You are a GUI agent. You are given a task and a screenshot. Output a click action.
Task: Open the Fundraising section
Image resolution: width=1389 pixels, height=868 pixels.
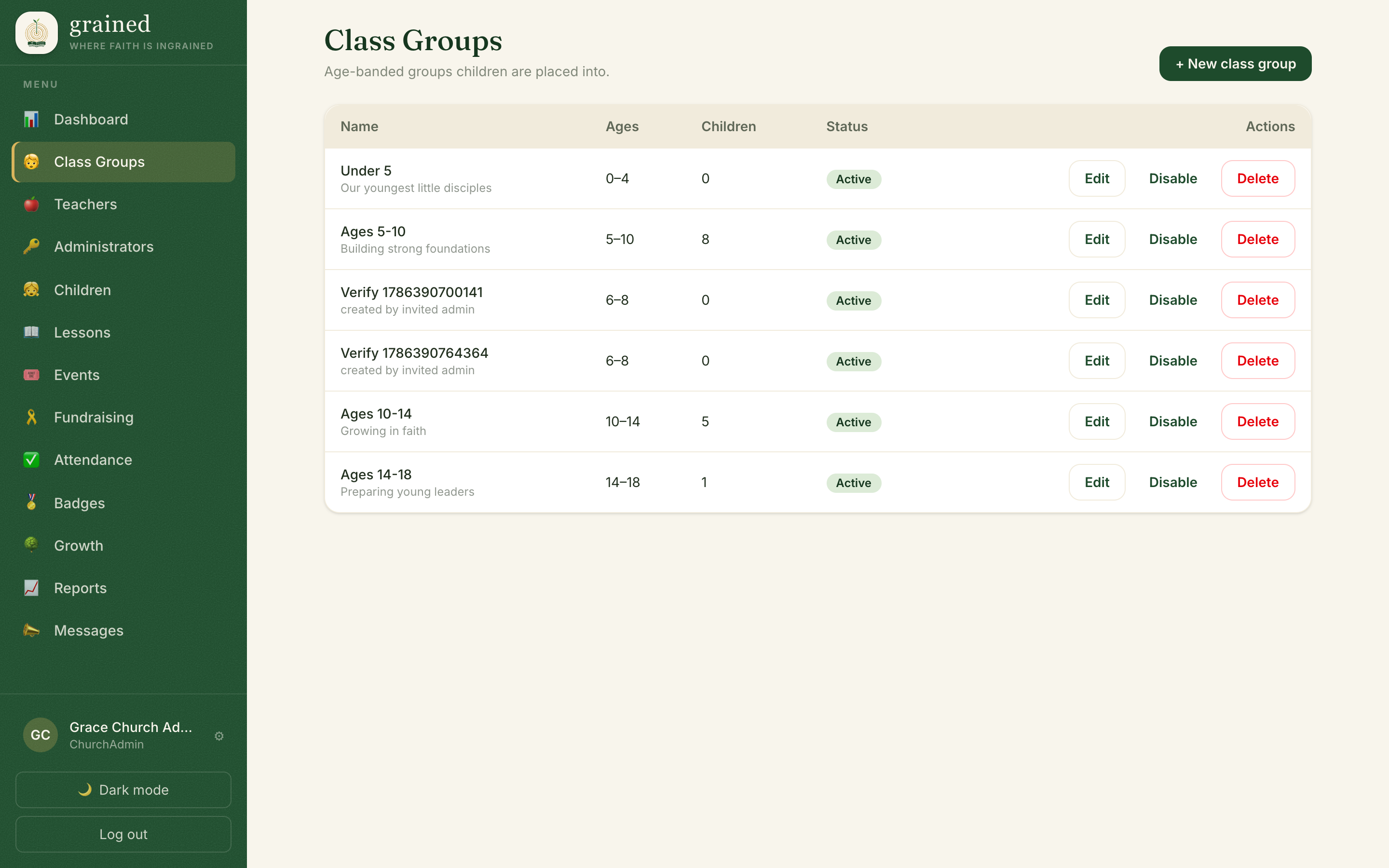pos(123,417)
